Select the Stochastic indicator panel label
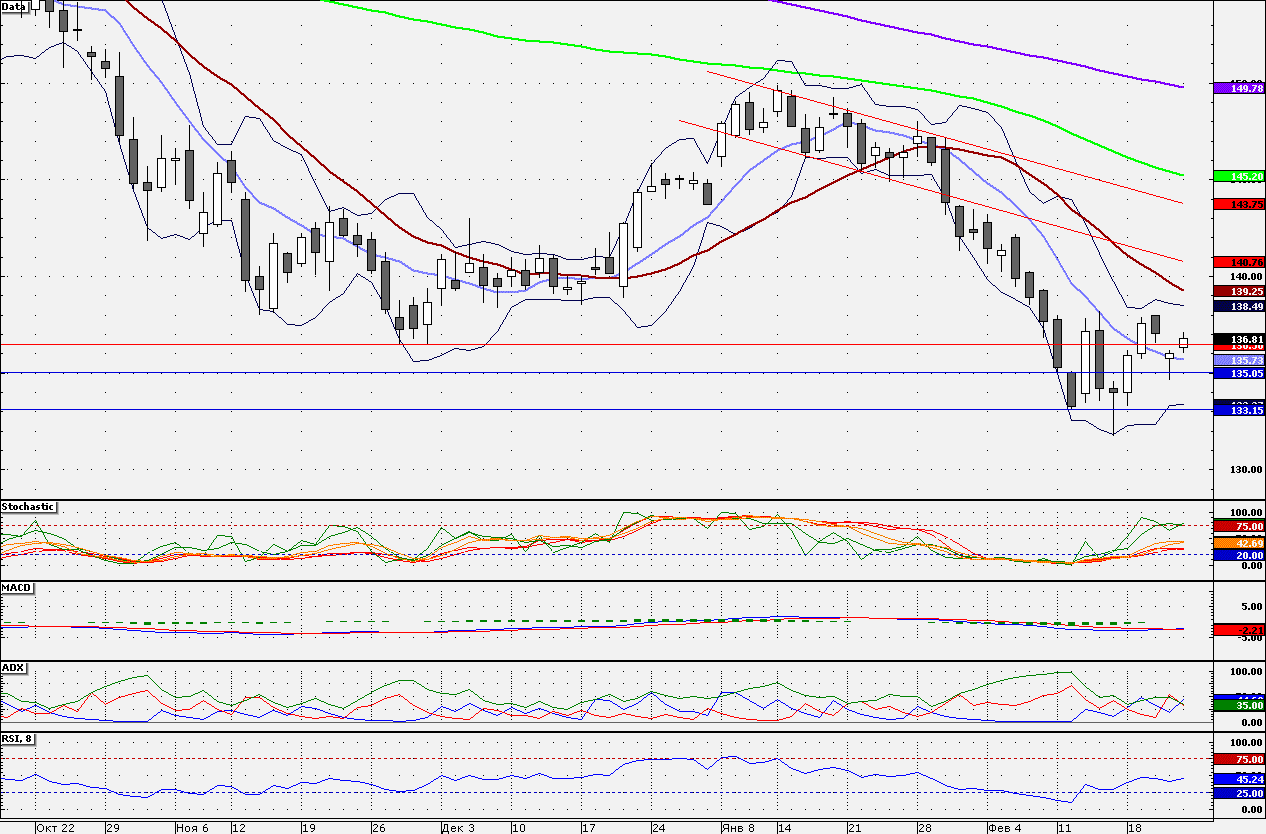This screenshot has width=1266, height=834. coord(28,507)
